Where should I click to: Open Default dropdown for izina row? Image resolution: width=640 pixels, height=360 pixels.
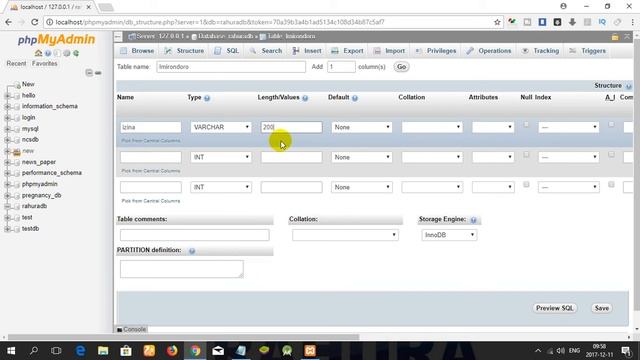coord(362,127)
